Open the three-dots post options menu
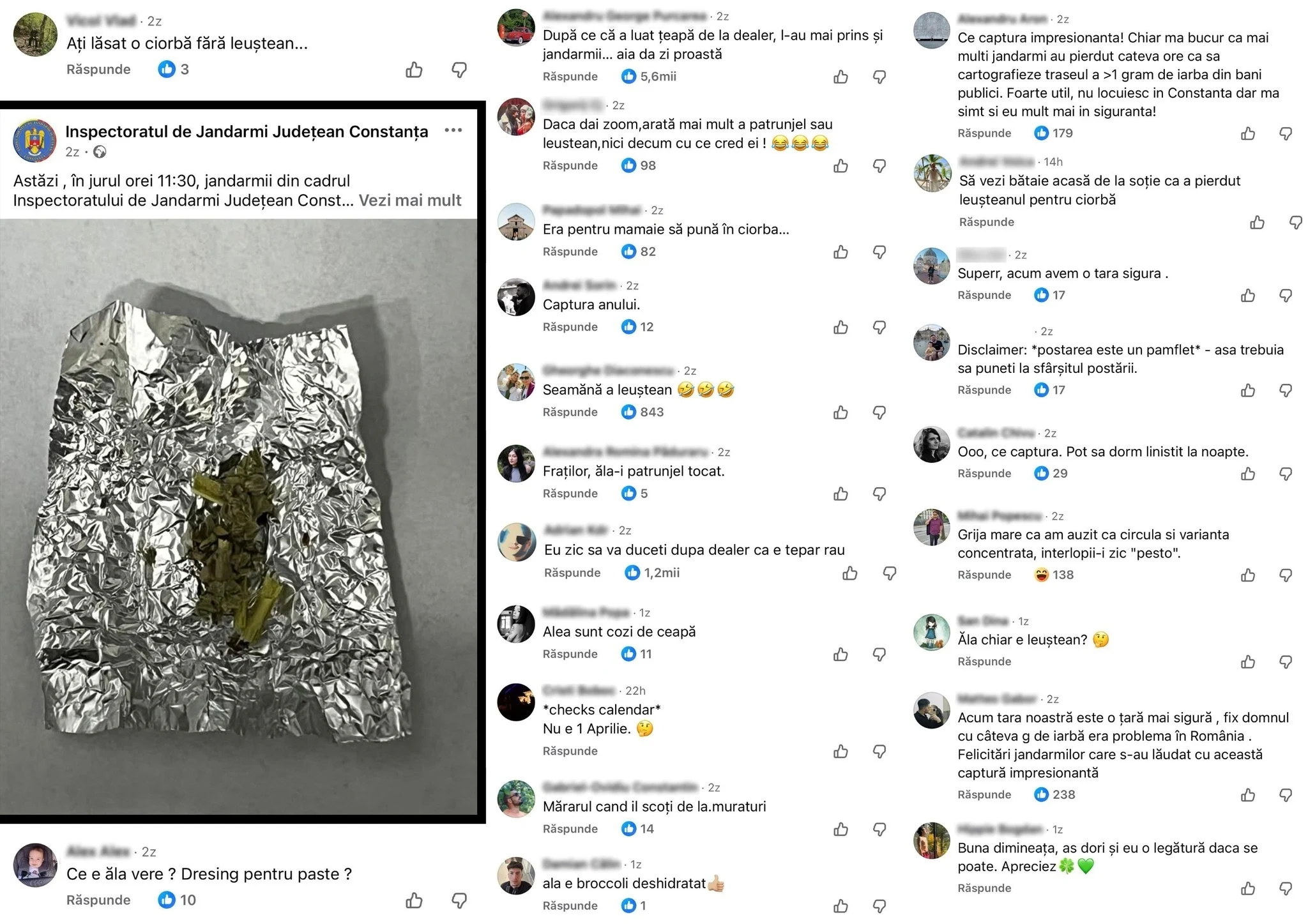Image resolution: width=1308 pixels, height=924 pixels. [x=453, y=130]
